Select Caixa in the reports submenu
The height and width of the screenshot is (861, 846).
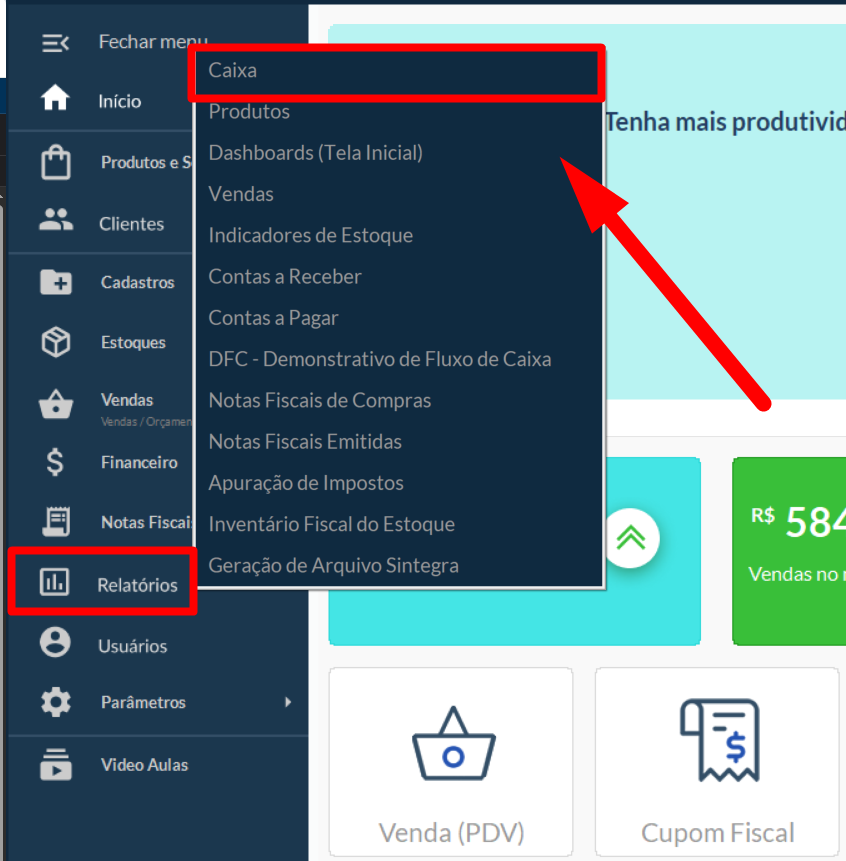click(232, 71)
